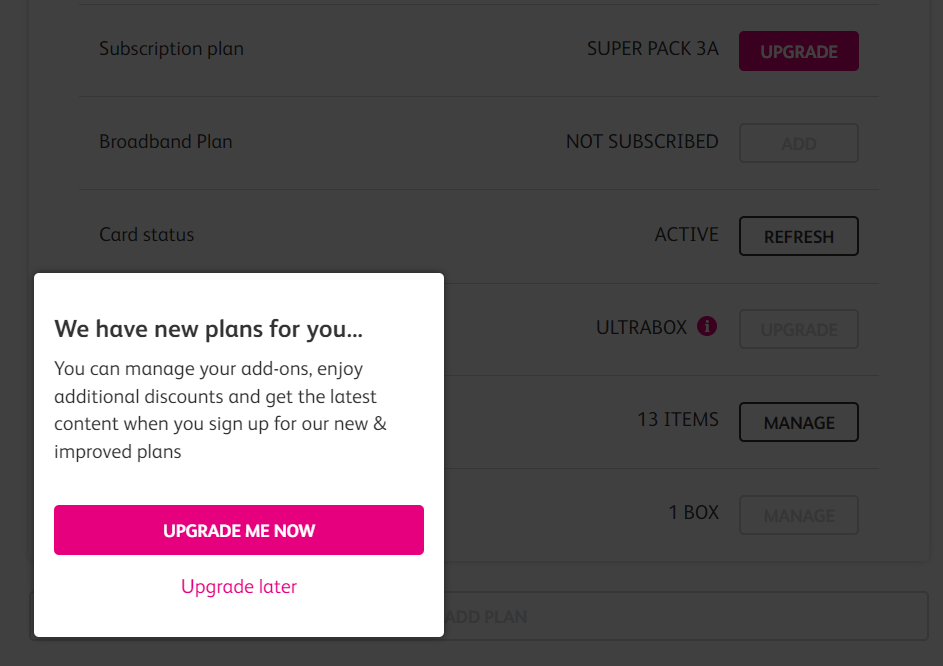This screenshot has height=666, width=943.
Task: Manage the 13 items
Action: point(798,422)
